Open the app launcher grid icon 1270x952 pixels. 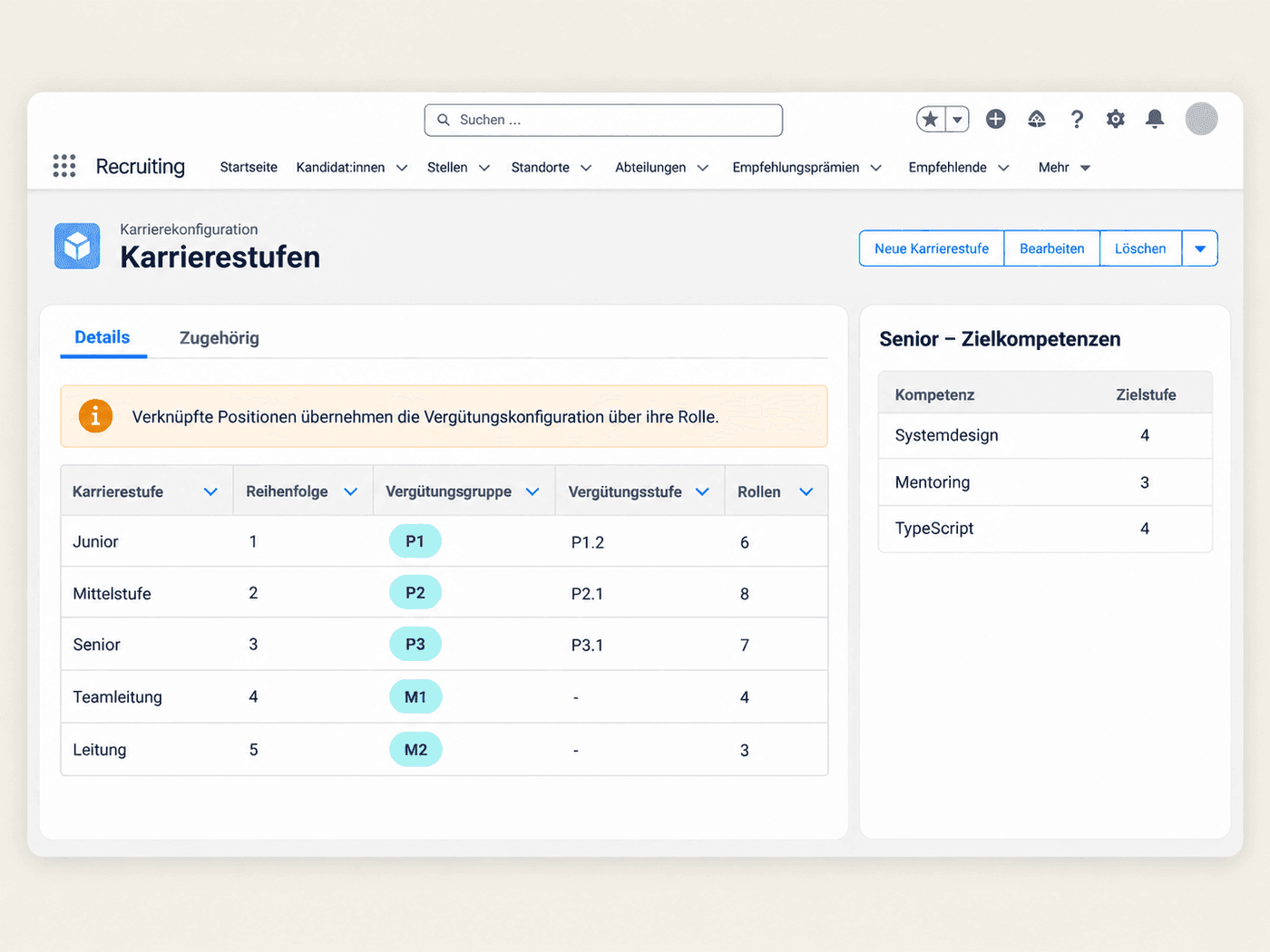point(64,166)
